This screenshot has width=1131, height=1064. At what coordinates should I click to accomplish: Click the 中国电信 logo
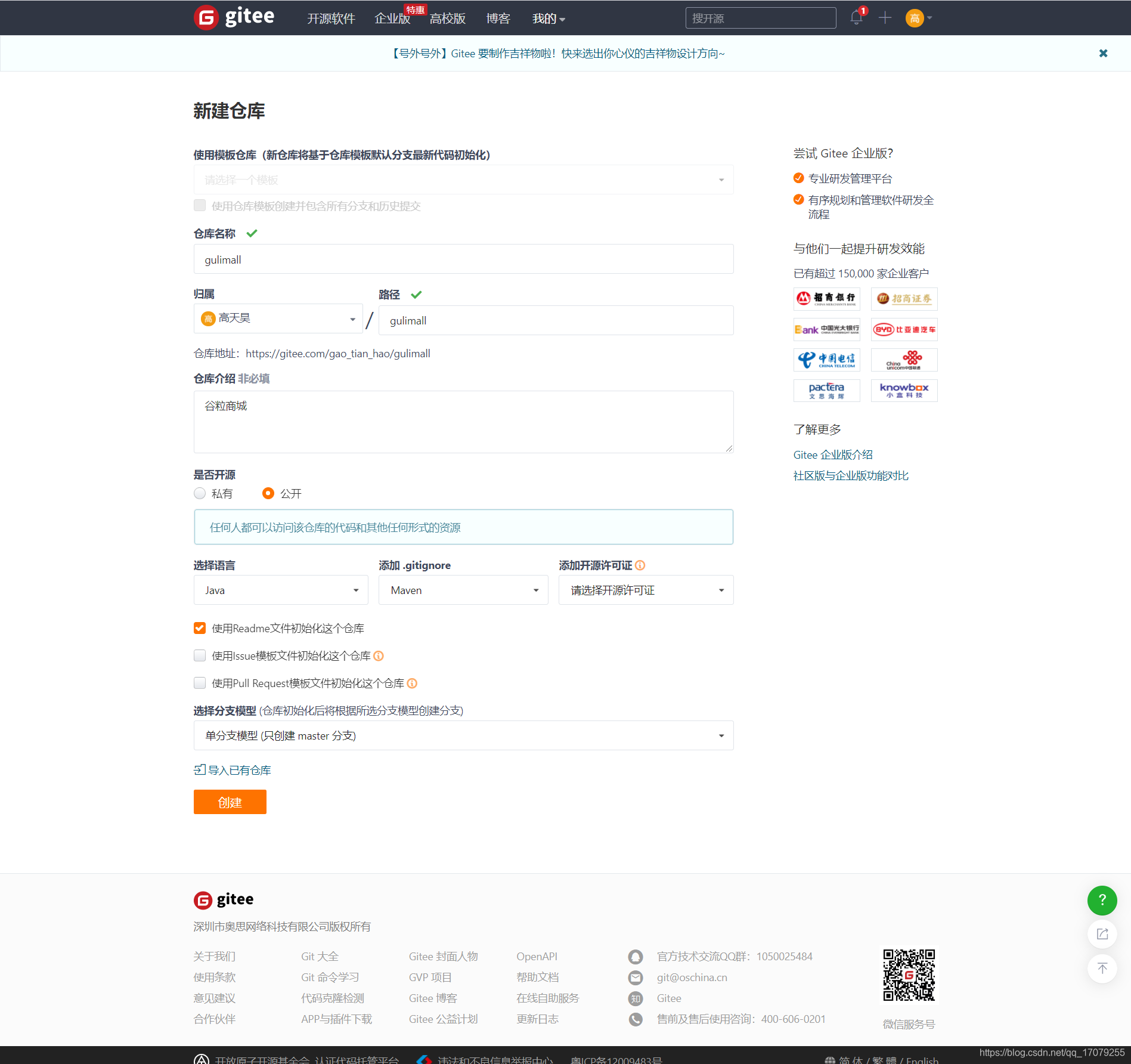[x=826, y=360]
